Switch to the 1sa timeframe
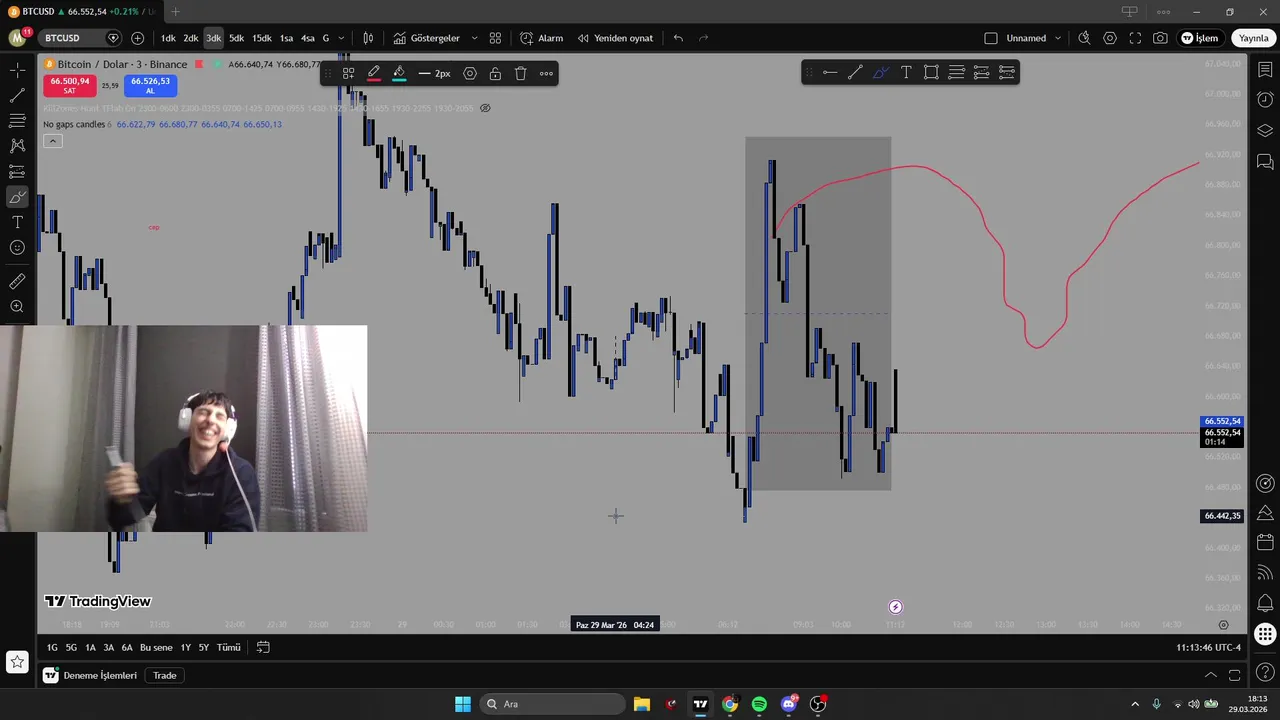Viewport: 1280px width, 720px height. pyautogui.click(x=286, y=38)
